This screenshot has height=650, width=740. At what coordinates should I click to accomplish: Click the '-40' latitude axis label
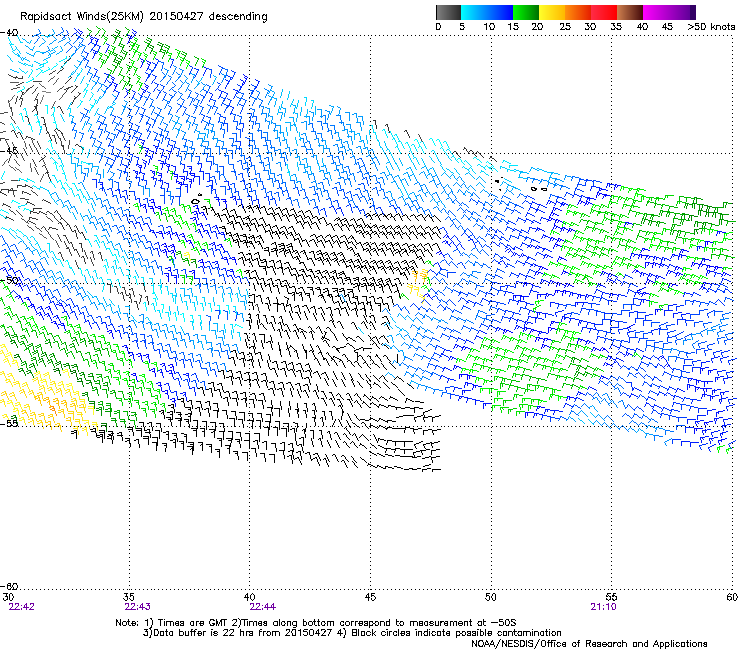pos(9,33)
